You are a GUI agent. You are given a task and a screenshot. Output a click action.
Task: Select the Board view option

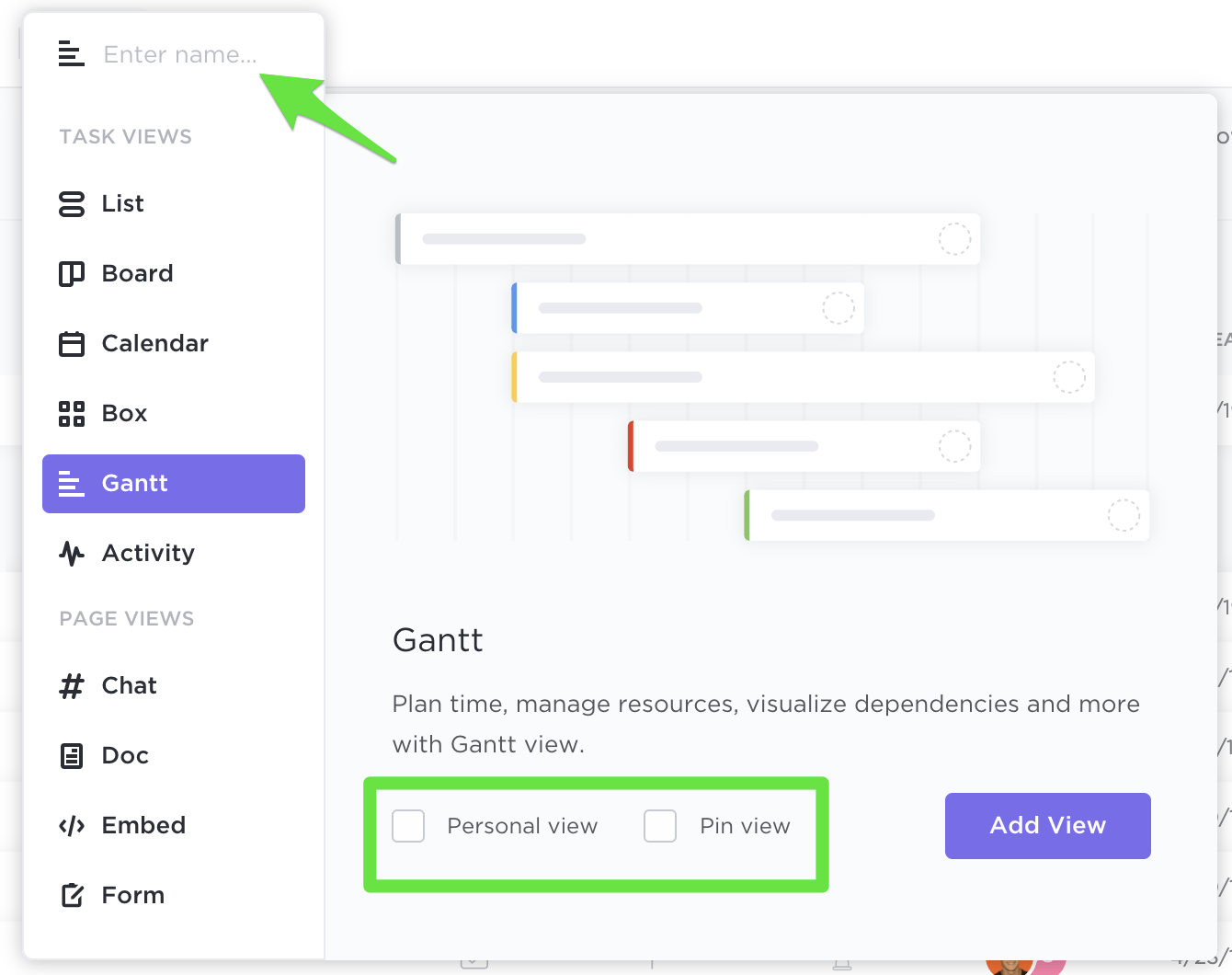point(137,273)
